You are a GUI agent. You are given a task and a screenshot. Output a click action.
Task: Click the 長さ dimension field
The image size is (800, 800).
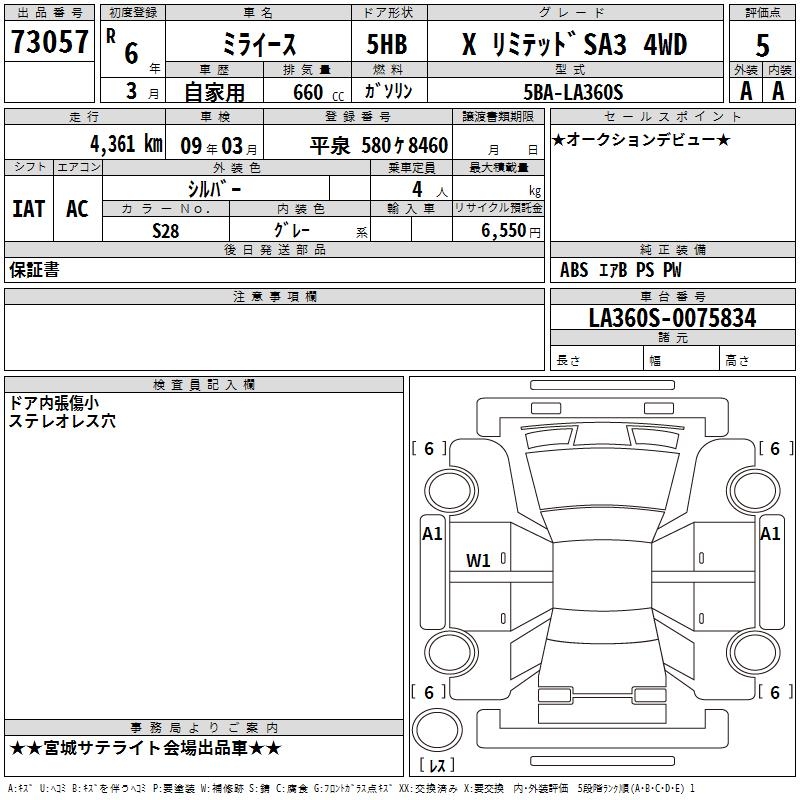(x=597, y=360)
